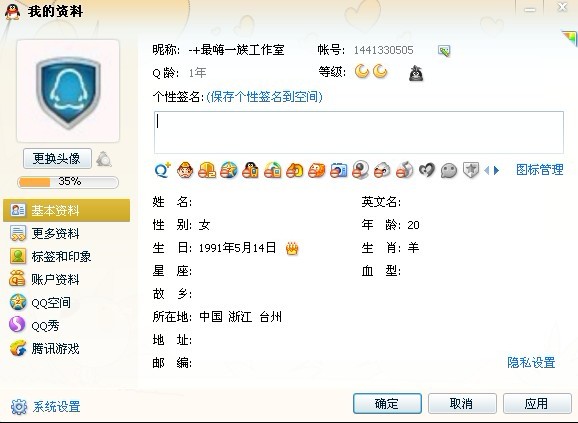Viewport: 578px width, 423px height.
Task: Click the edit icon next to the account number
Action: click(444, 51)
